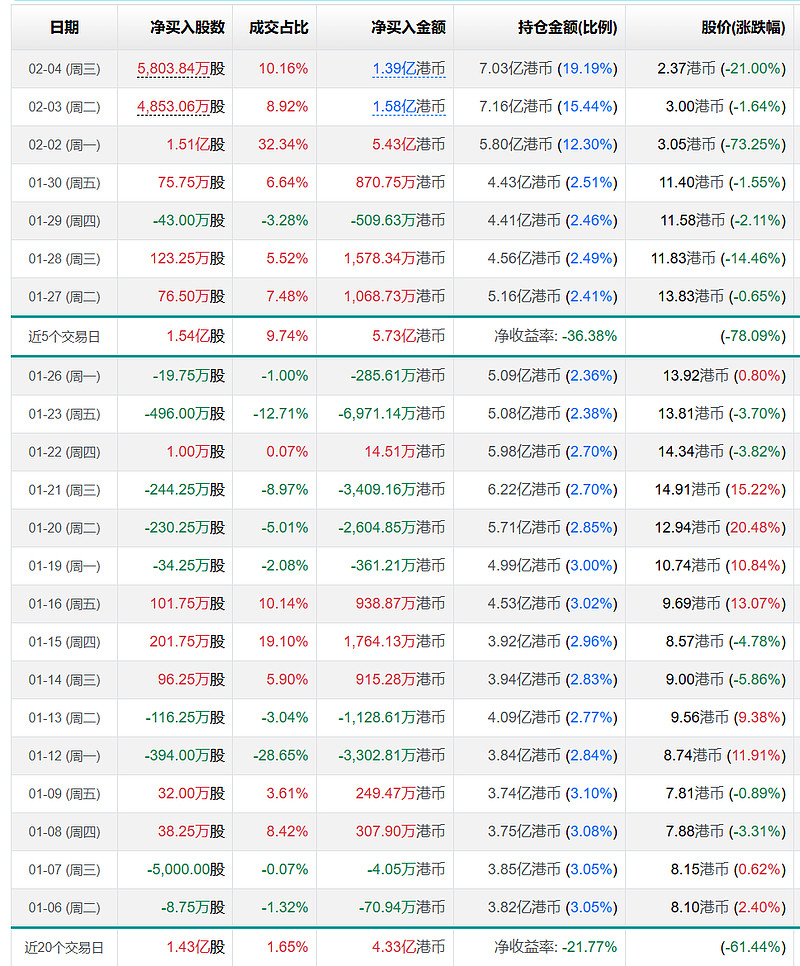Click holding value 5.71亿港币 (2.85%)
Screen dimensions: 800x966
pyautogui.click(x=552, y=528)
